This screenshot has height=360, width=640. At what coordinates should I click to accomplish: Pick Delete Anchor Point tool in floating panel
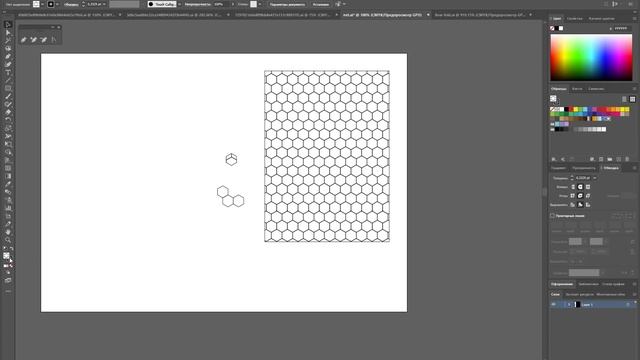point(44,40)
